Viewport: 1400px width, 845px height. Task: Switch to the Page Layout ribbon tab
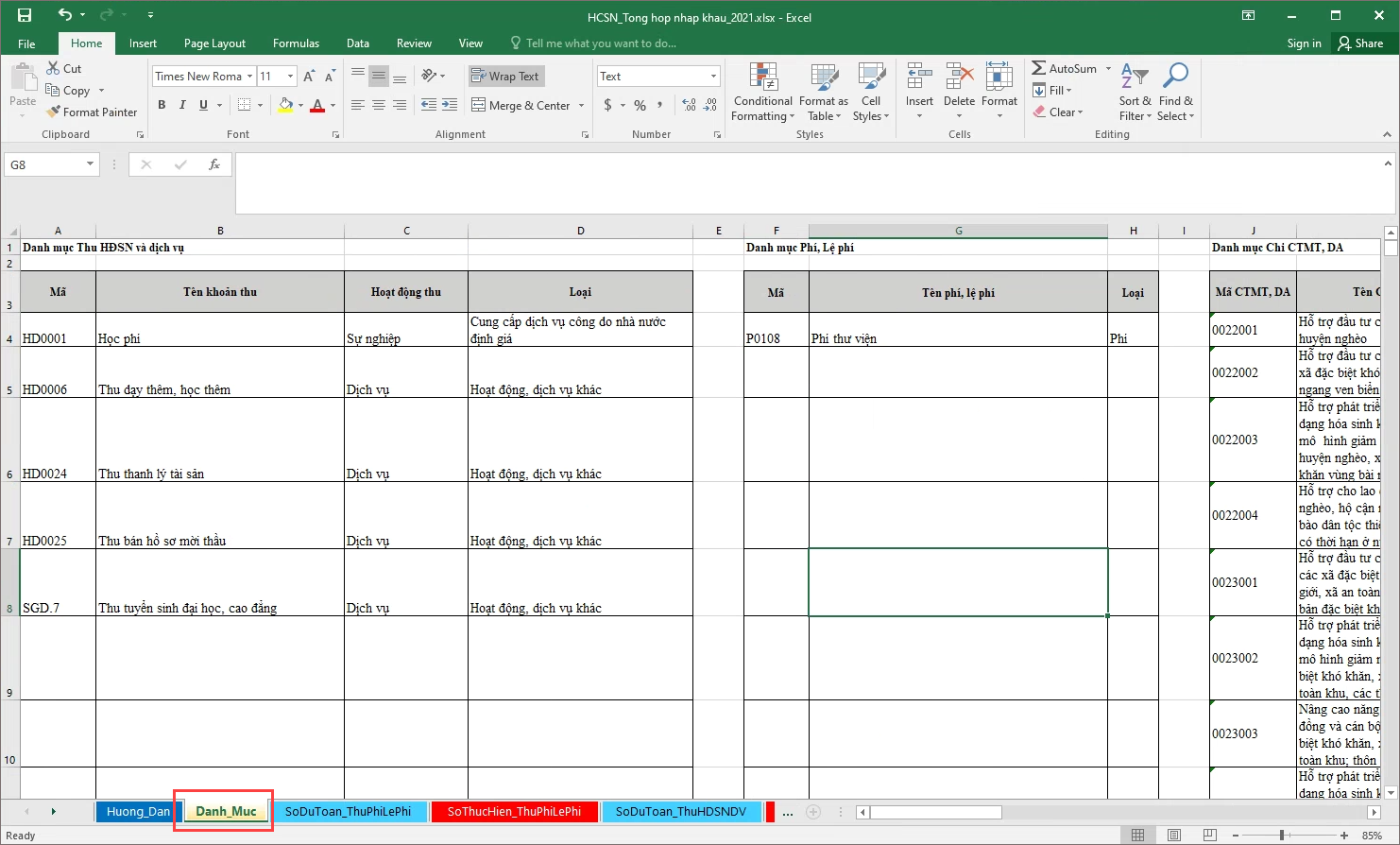(x=214, y=43)
